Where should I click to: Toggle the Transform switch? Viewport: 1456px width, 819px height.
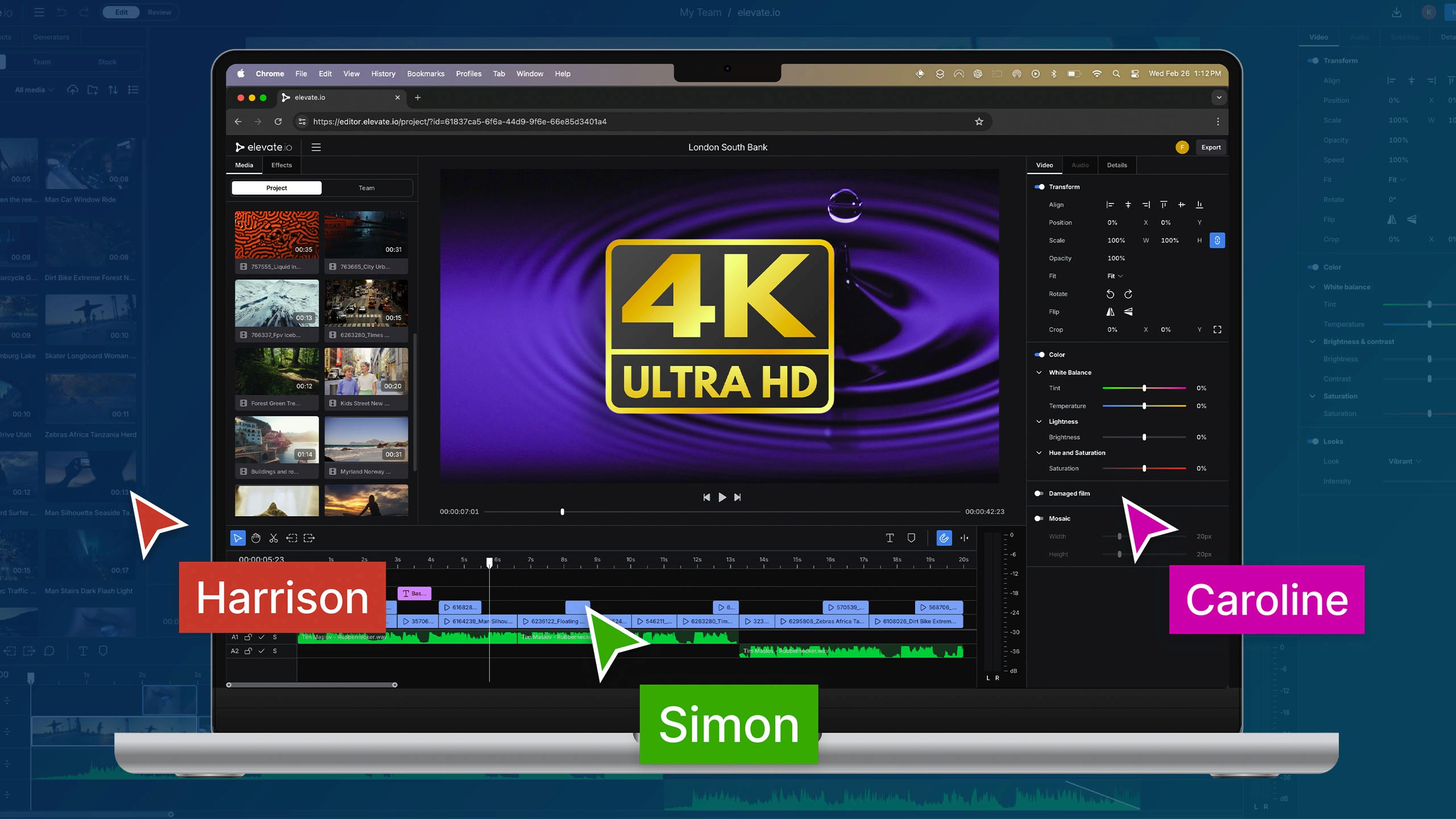(x=1040, y=187)
